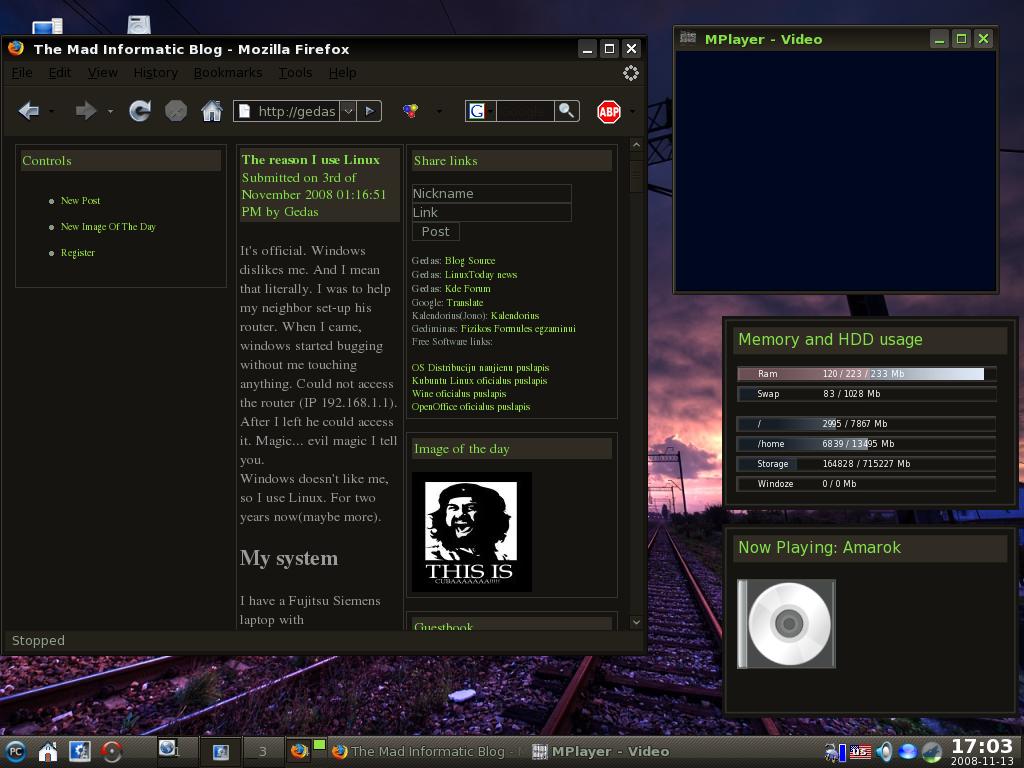Click the page icon in the URL bar
Viewport: 1024px width, 768px height.
click(244, 111)
